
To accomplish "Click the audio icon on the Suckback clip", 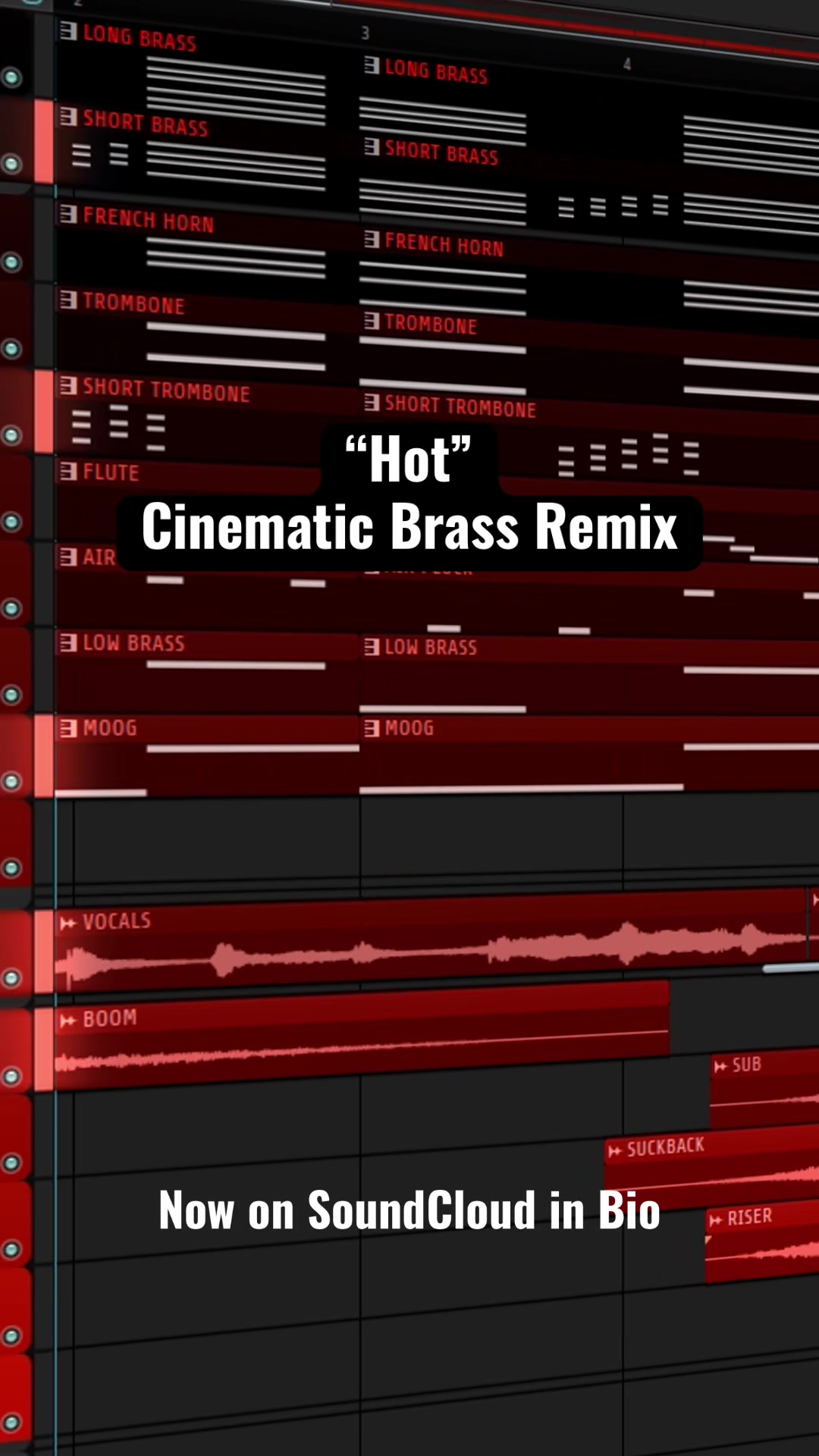I will pyautogui.click(x=615, y=1151).
